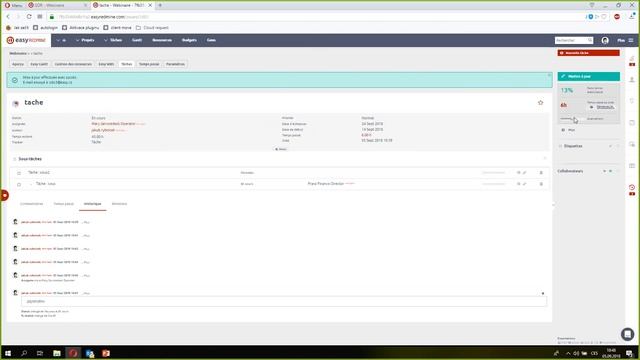The height and width of the screenshot is (360, 640).
Task: Open the user avatar profile menu
Action: pyautogui.click(x=605, y=40)
